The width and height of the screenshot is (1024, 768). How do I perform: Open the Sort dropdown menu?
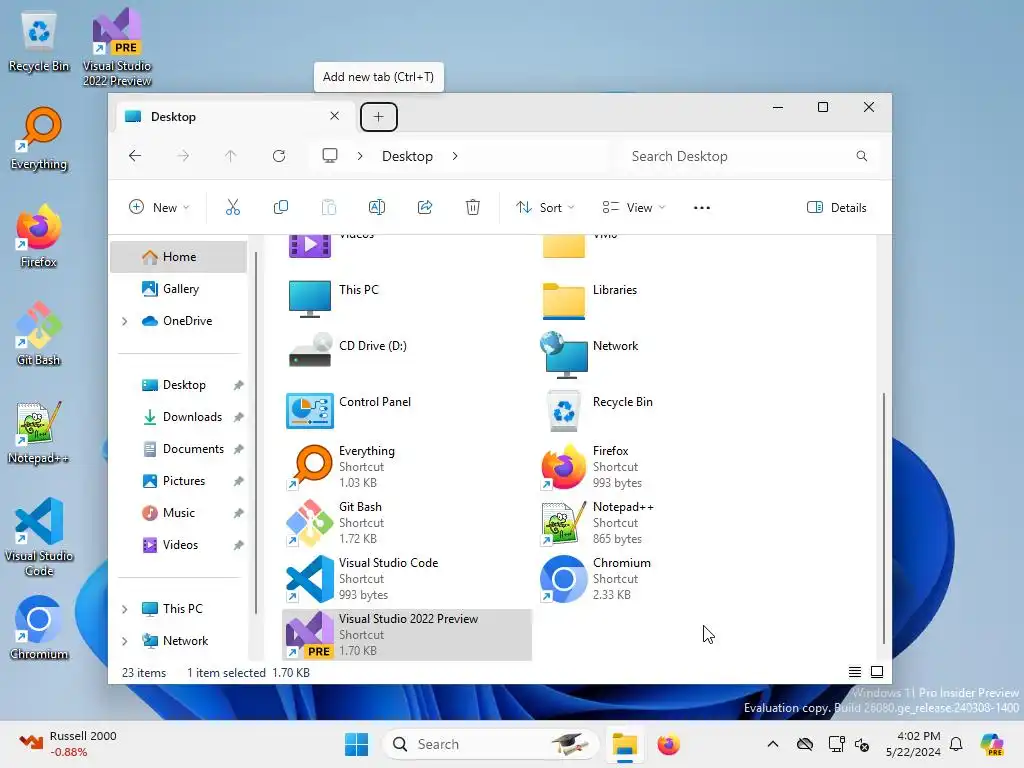pos(545,208)
